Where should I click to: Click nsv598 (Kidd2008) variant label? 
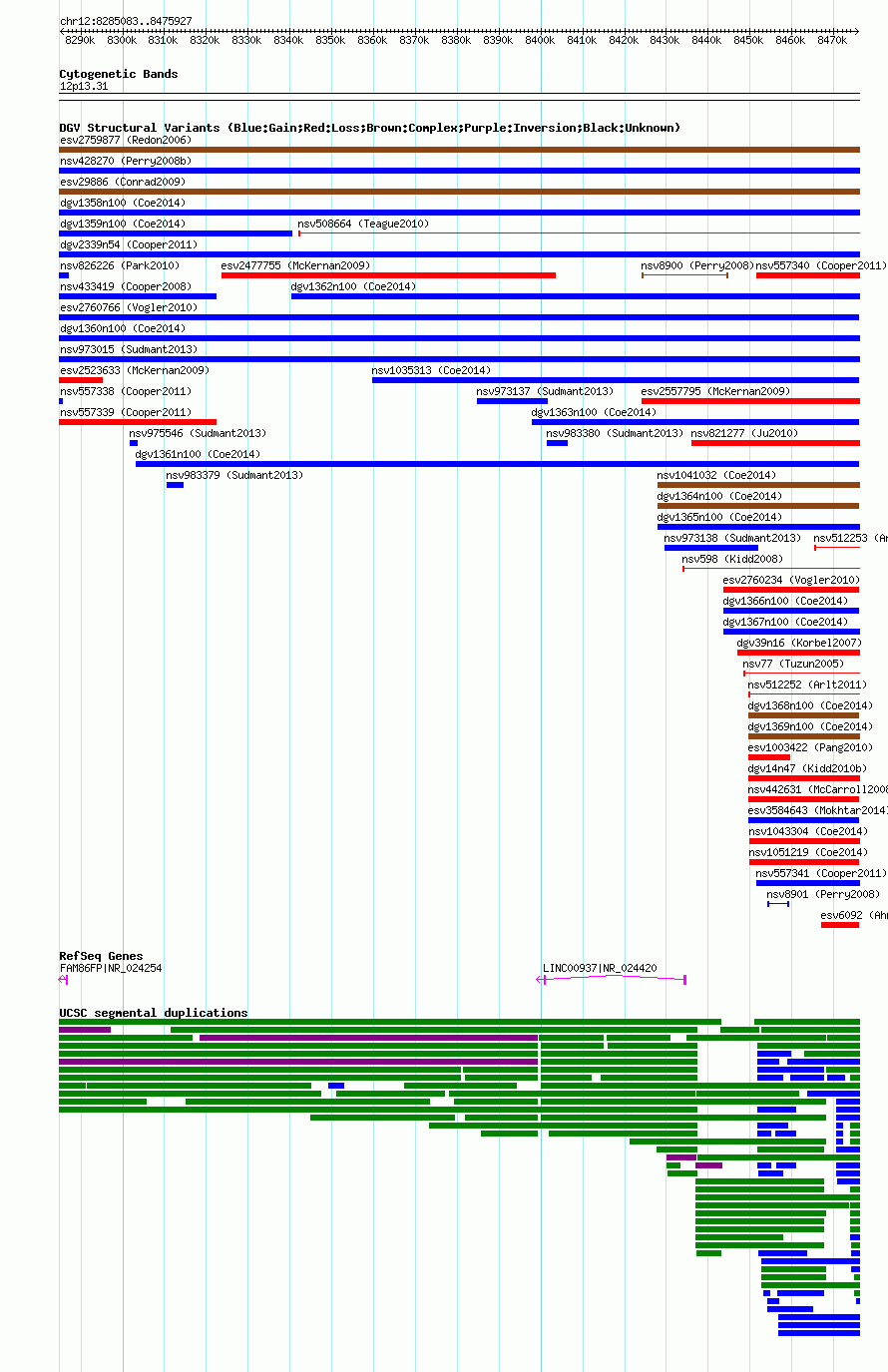[x=732, y=560]
